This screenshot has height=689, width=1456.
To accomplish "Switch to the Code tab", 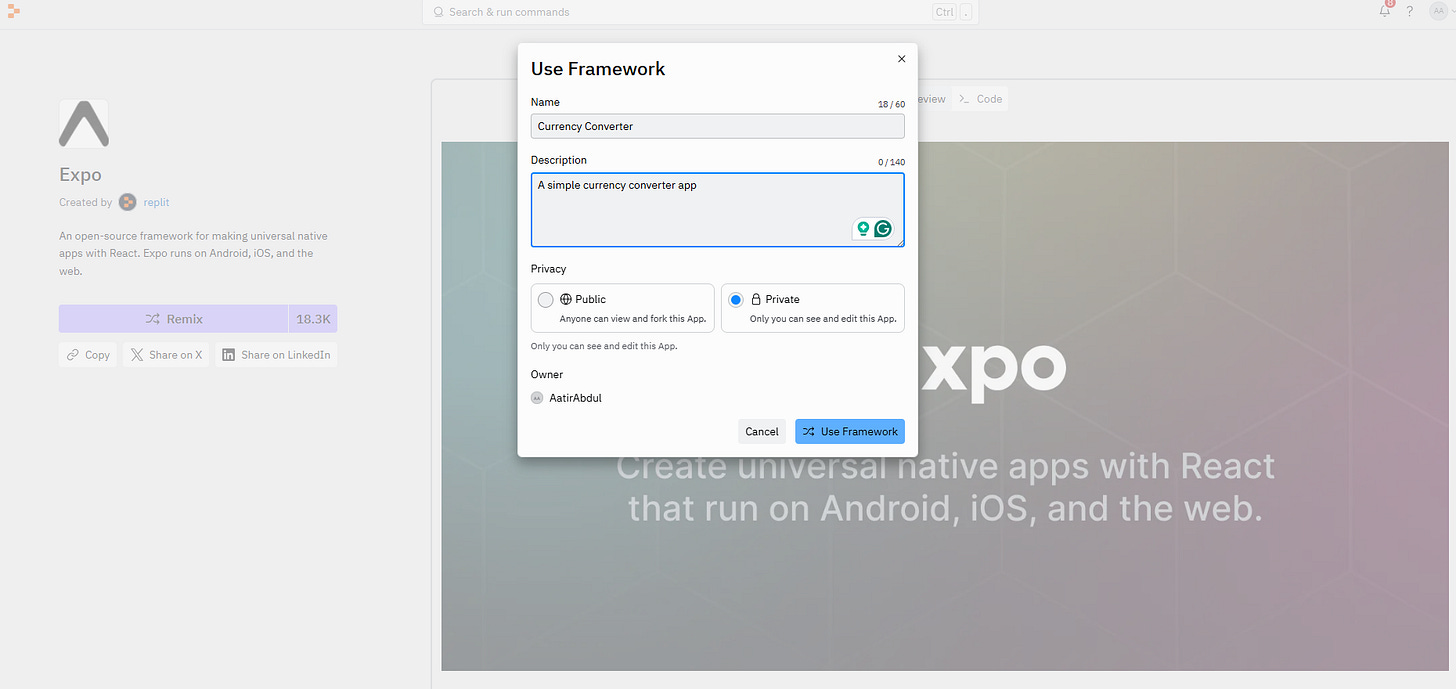I will pyautogui.click(x=980, y=99).
